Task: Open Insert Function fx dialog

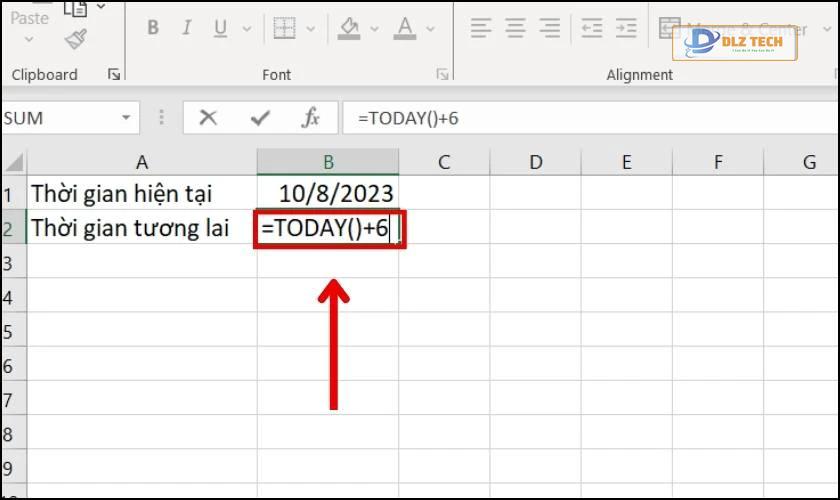Action: point(310,117)
